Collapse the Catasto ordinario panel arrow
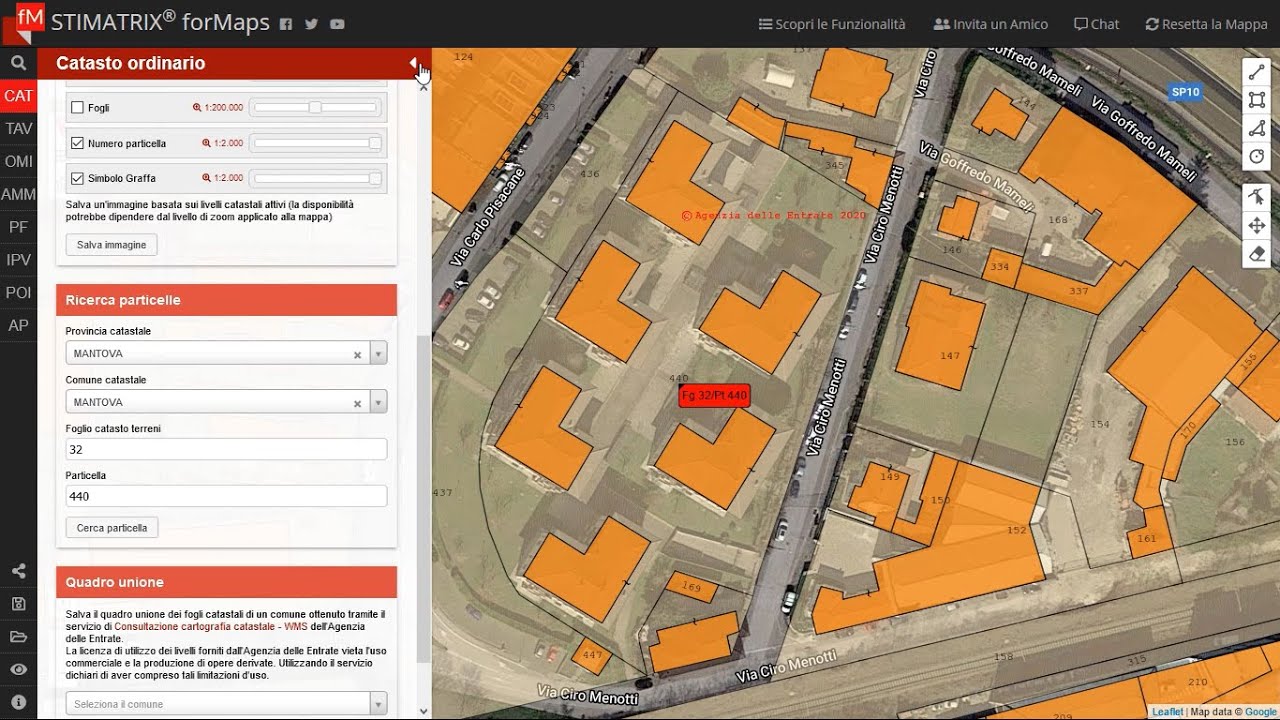The image size is (1280, 720). pyautogui.click(x=413, y=63)
